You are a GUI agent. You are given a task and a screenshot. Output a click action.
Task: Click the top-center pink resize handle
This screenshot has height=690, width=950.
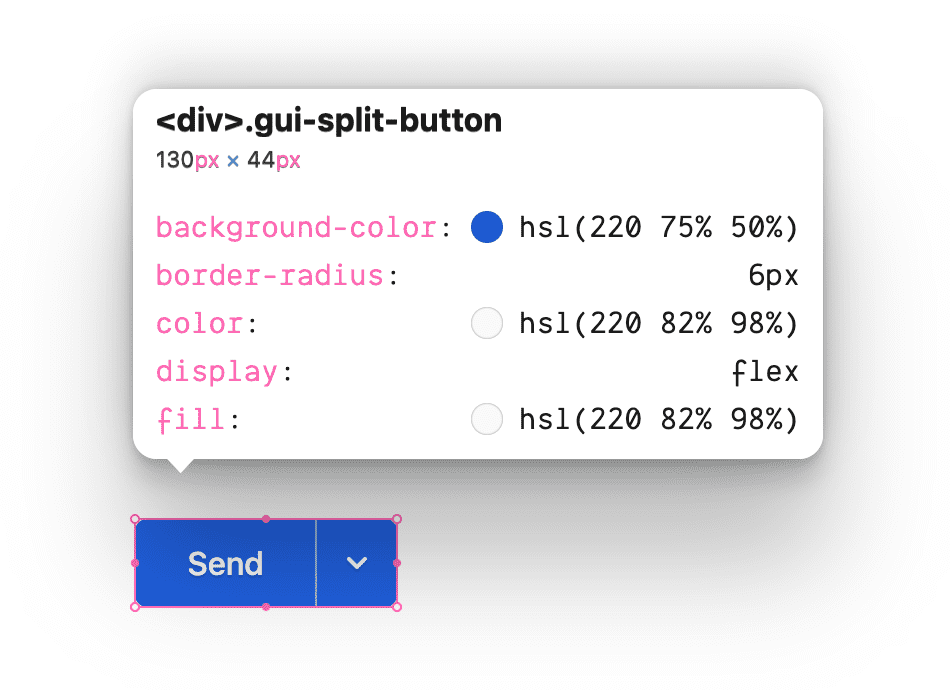coord(266,519)
